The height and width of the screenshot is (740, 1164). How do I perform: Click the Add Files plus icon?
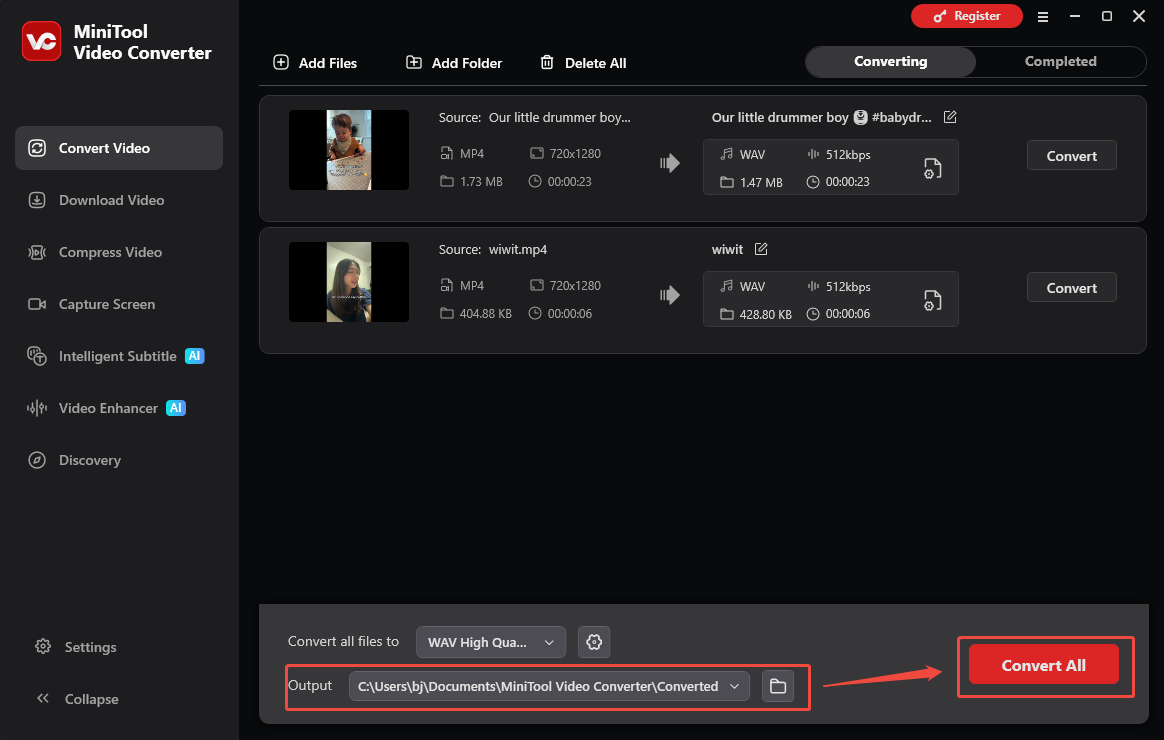281,62
